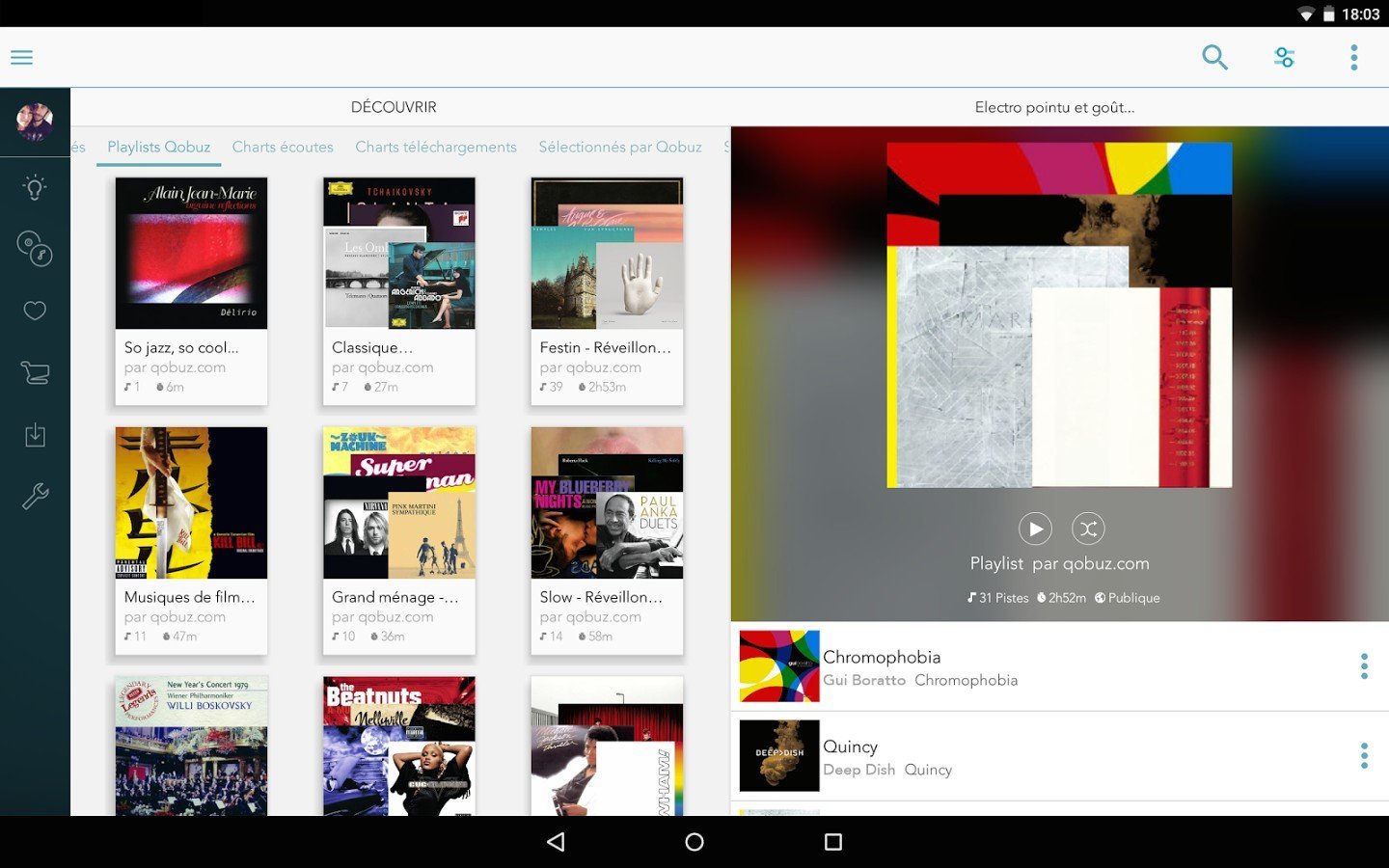Open the Festin - Réveillon playlist cover
The width and height of the screenshot is (1389, 868).
point(607,253)
